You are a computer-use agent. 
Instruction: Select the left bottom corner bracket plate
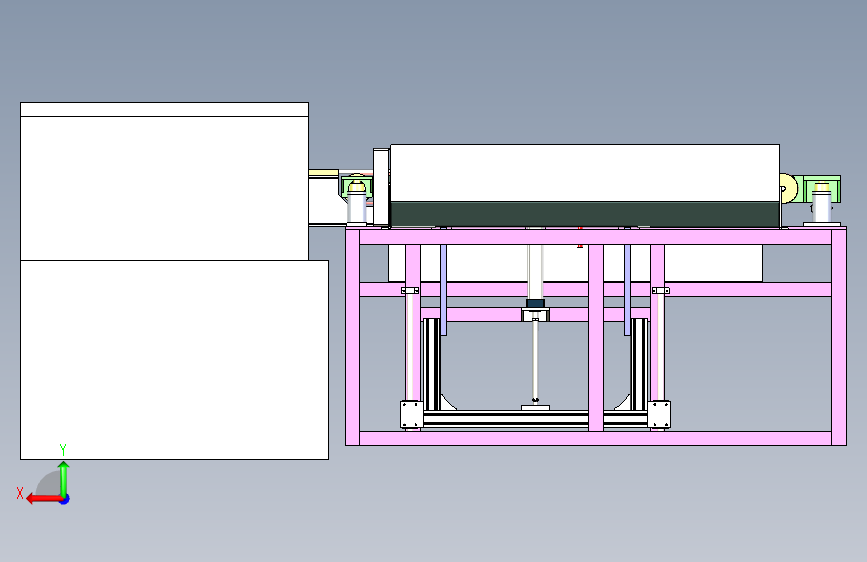411,415
